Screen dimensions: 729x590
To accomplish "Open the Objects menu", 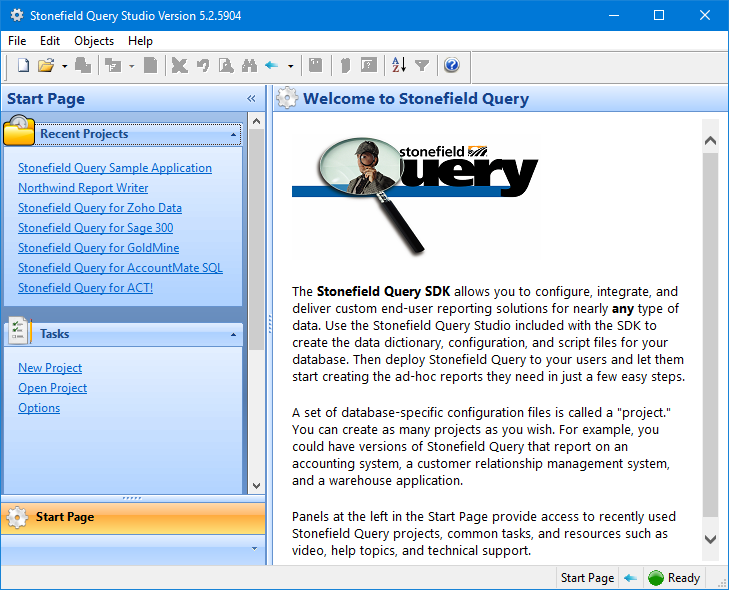I will tap(94, 41).
